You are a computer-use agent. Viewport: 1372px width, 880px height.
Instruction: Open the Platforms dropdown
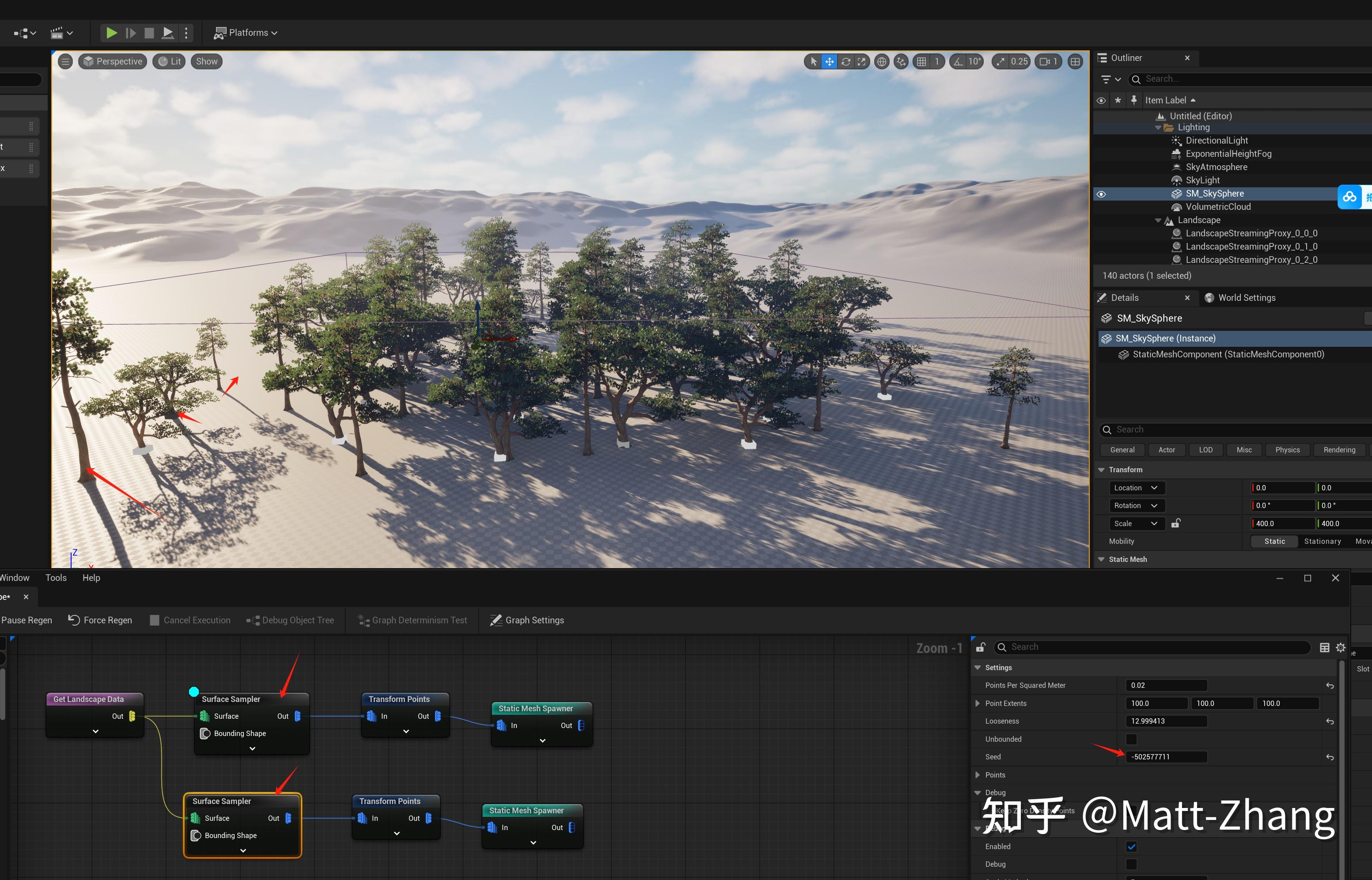pos(246,33)
